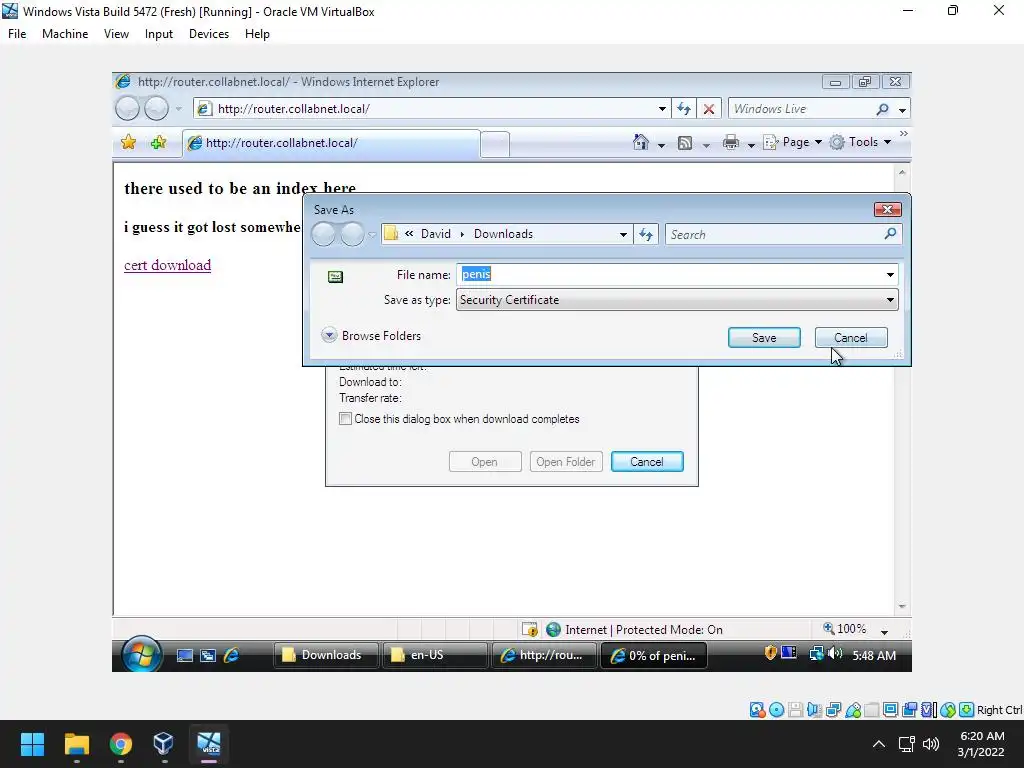Click the Switch between windows quick launch icon
The height and width of the screenshot is (768, 1024).
pyautogui.click(x=208, y=655)
